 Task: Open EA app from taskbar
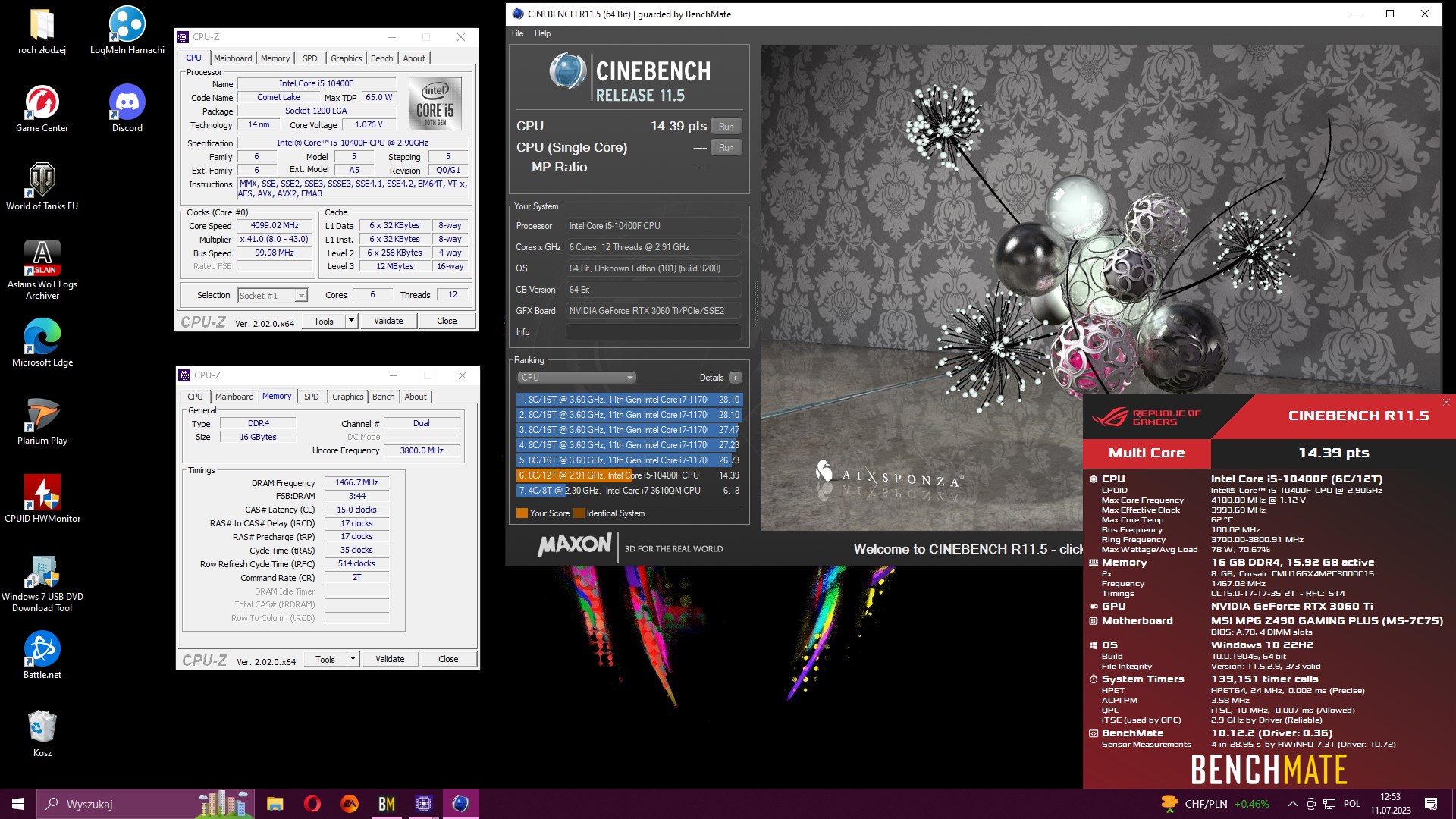coord(349,804)
